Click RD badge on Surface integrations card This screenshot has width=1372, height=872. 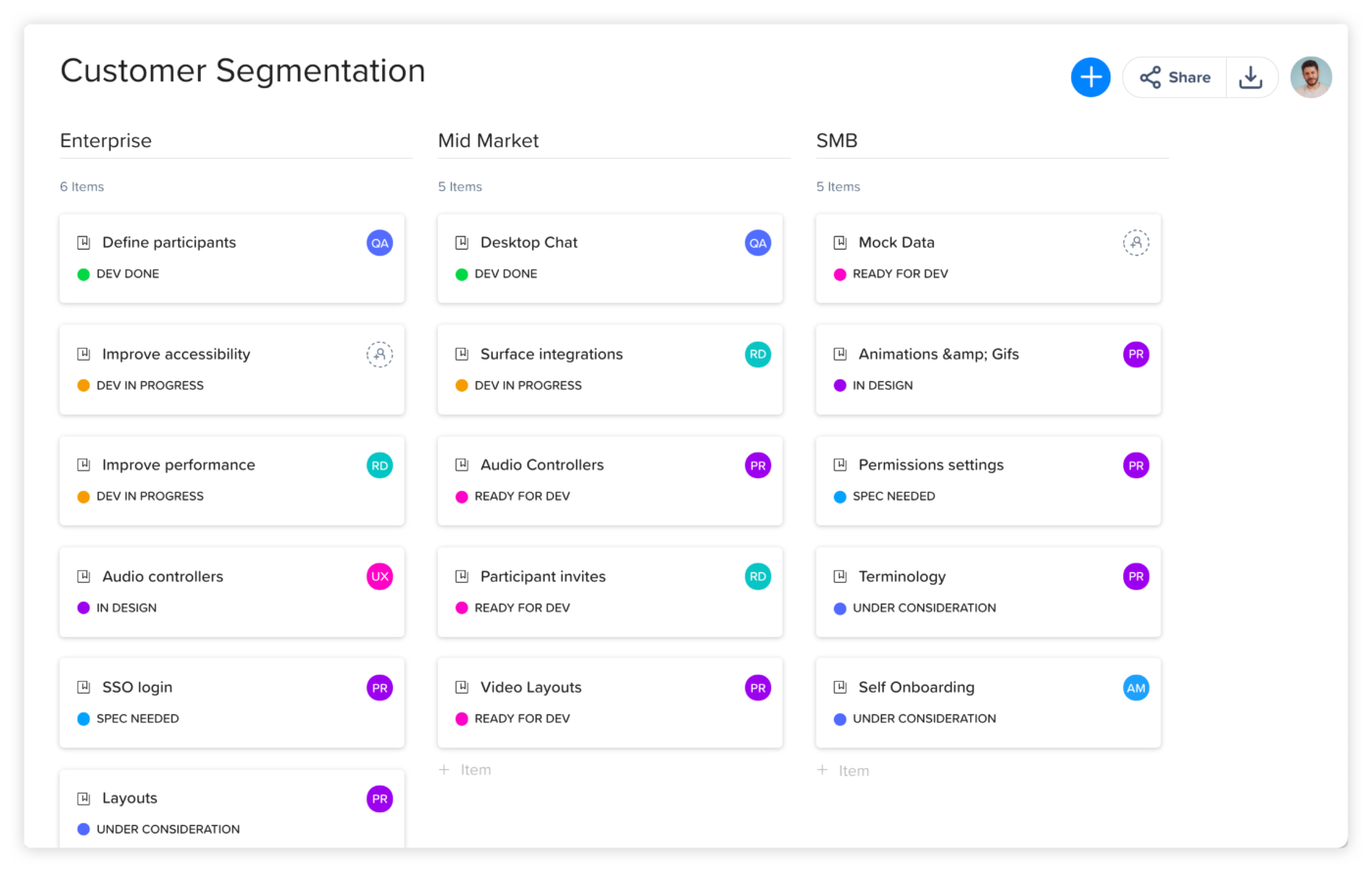758,355
